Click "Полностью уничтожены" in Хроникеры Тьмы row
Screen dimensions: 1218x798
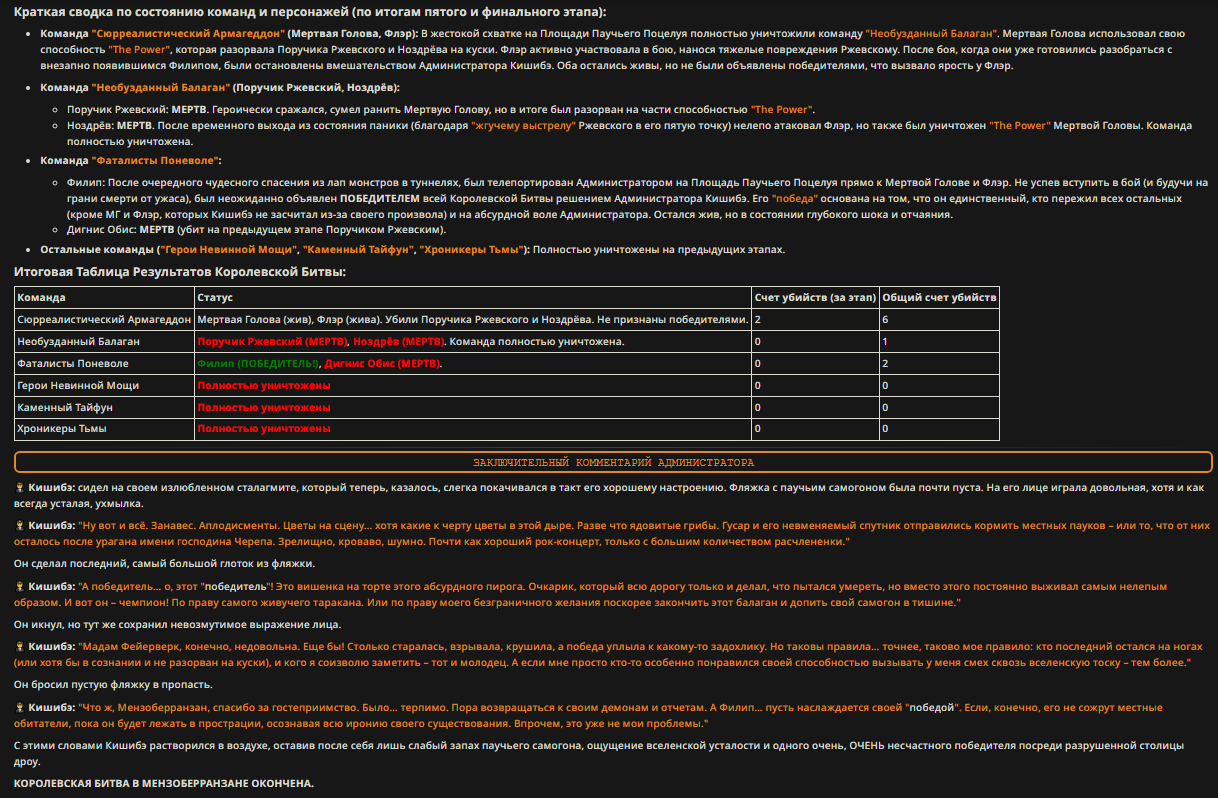point(264,429)
